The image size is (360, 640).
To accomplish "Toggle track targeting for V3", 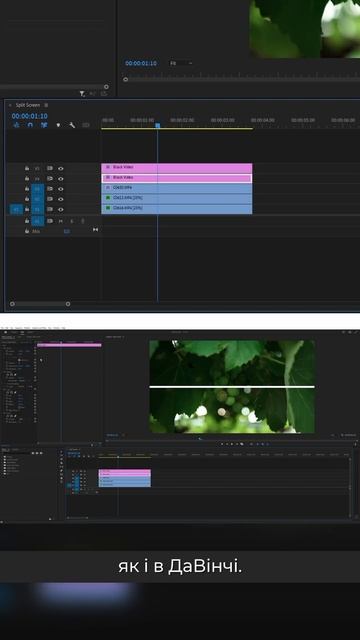I will click(38, 189).
